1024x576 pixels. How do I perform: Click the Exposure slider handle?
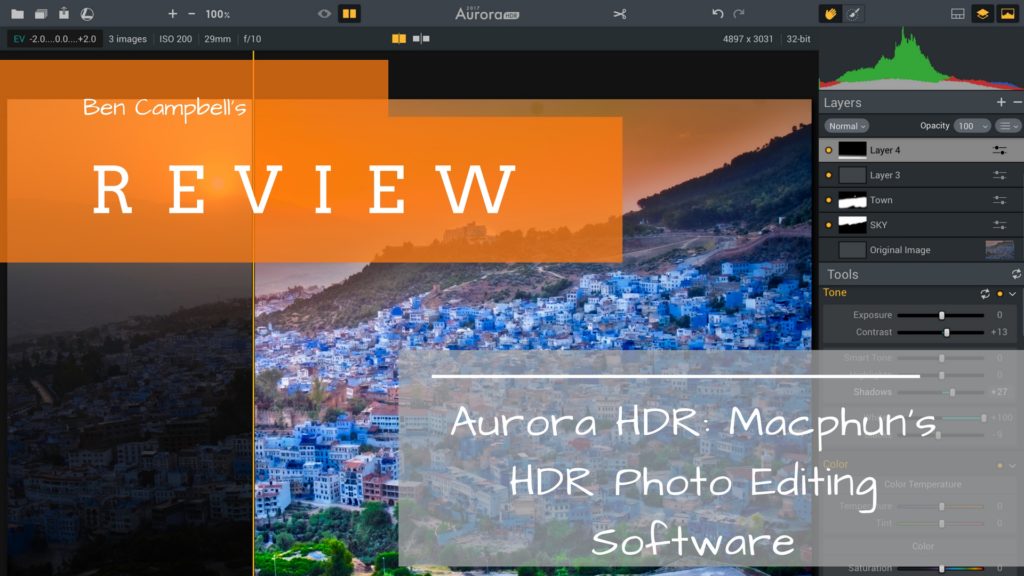[x=942, y=315]
